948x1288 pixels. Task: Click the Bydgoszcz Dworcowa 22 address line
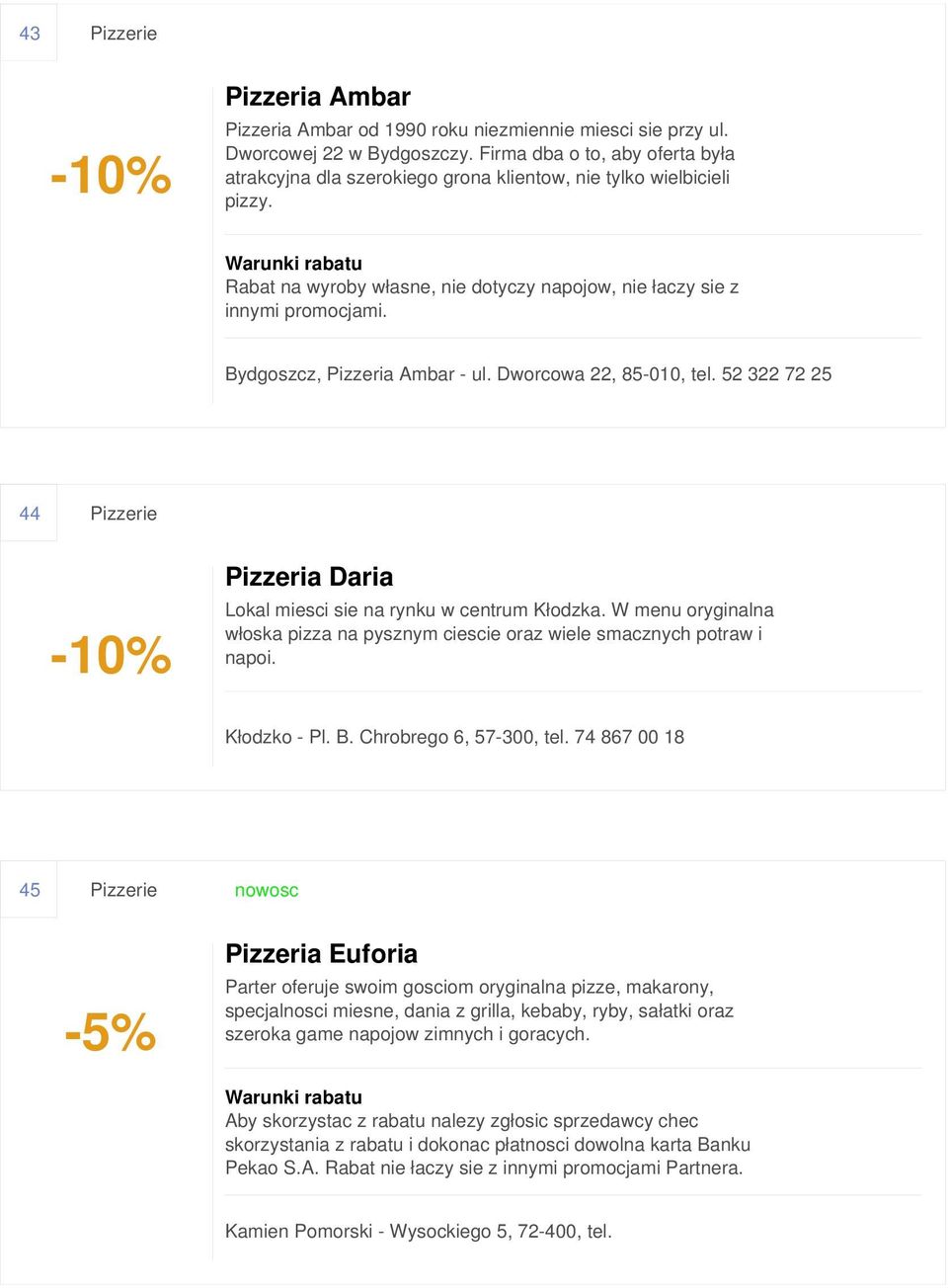click(x=528, y=374)
